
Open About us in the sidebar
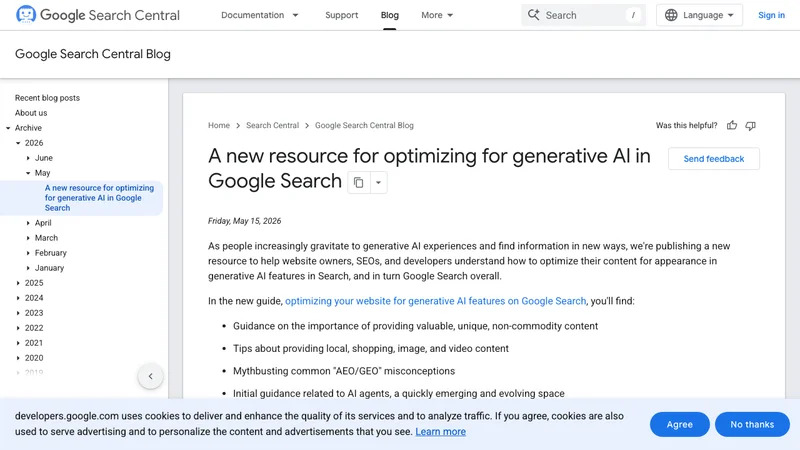tap(31, 113)
